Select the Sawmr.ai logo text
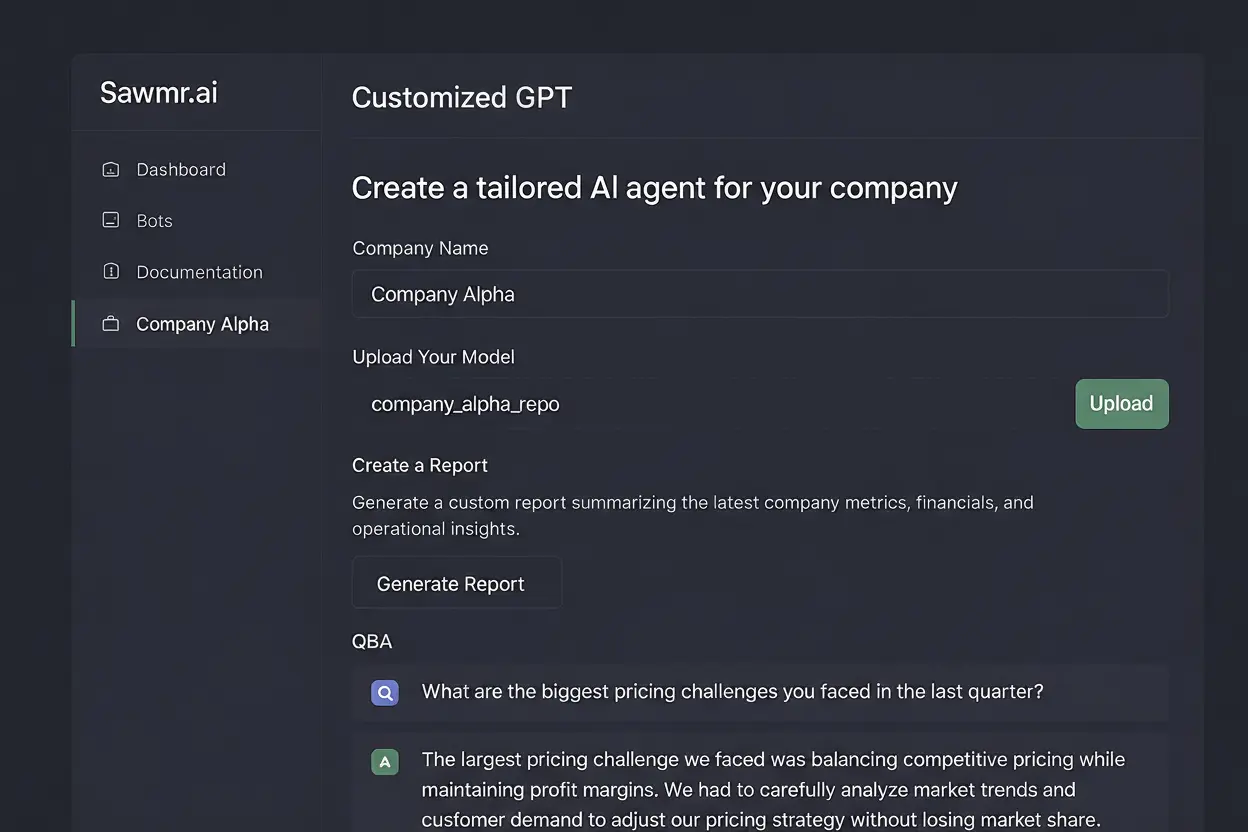Screen dimensions: 1248x832 click(158, 92)
